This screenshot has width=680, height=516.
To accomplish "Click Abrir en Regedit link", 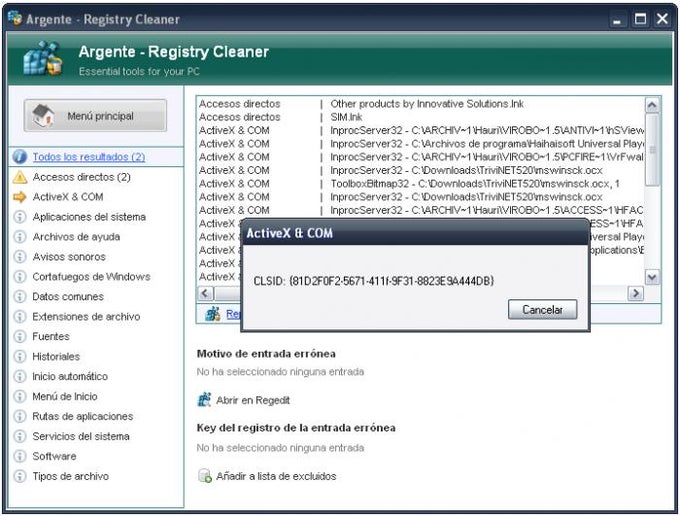I will 253,400.
